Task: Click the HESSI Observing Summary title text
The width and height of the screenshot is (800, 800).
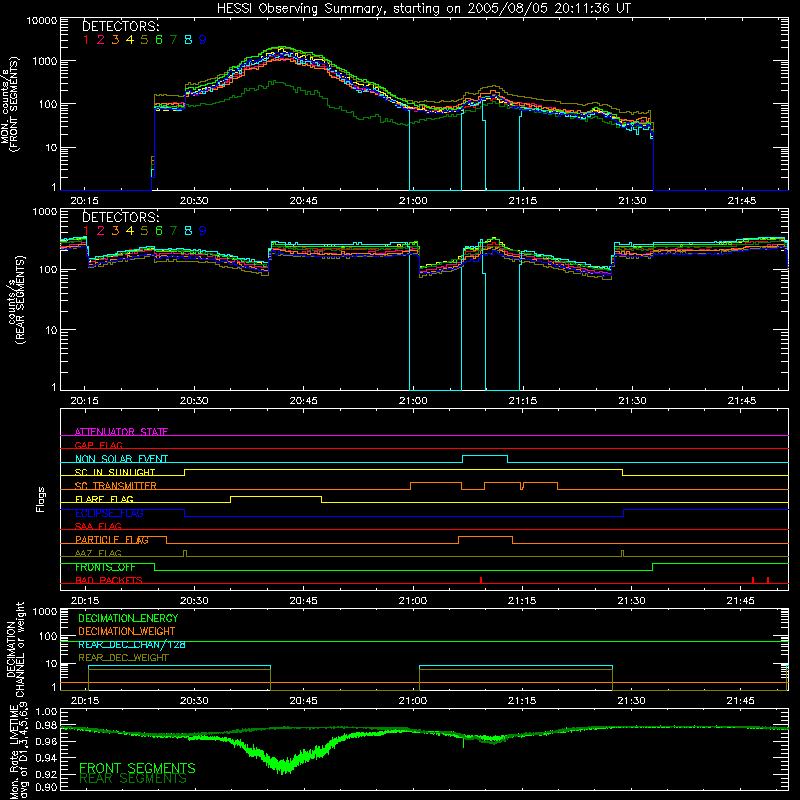Action: pyautogui.click(x=423, y=9)
